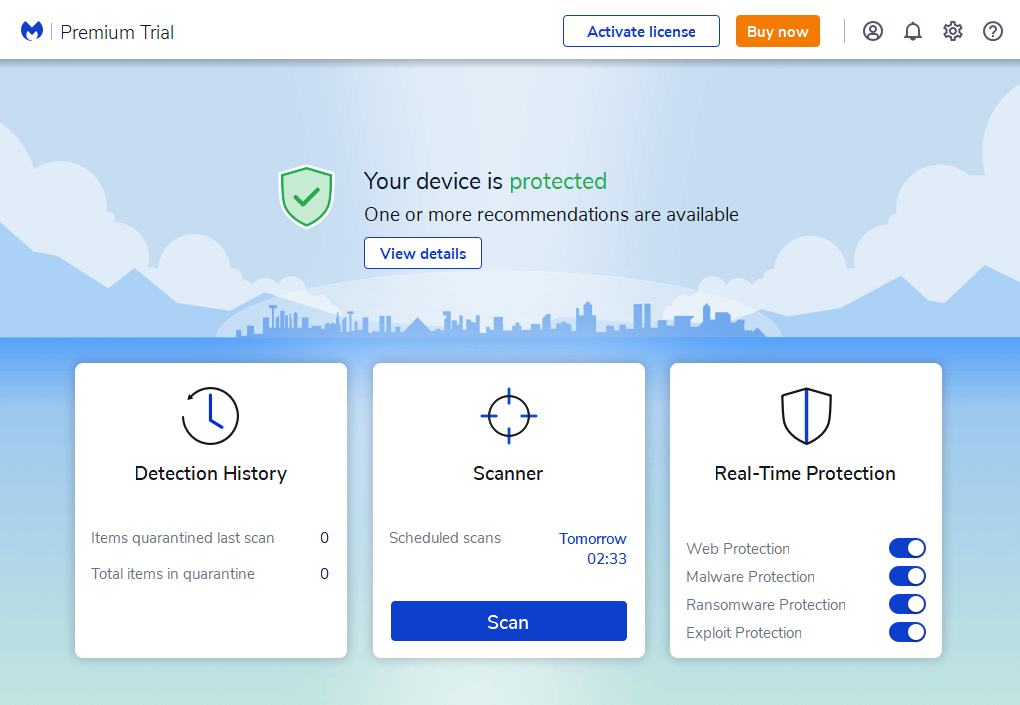This screenshot has width=1020, height=705.
Task: Open the account profile icon
Action: (x=872, y=31)
